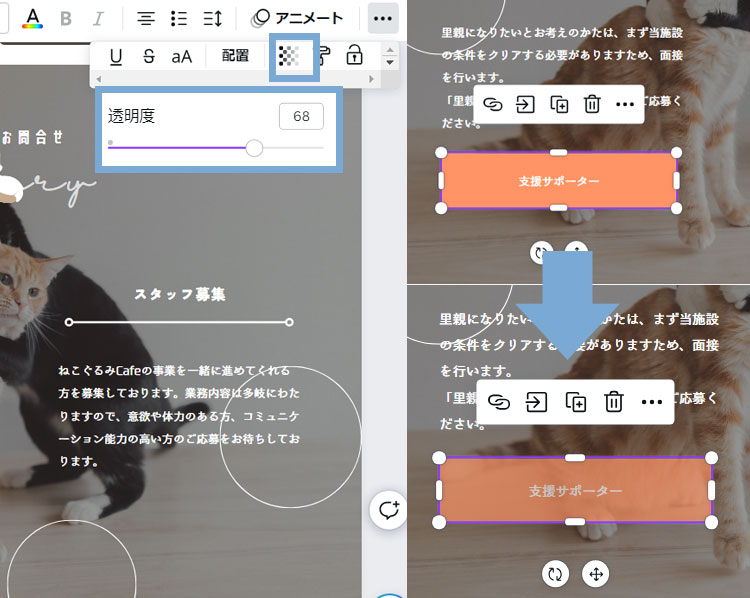Open ellipsis menu above opaque orange button
This screenshot has height=598, width=750.
(625, 104)
